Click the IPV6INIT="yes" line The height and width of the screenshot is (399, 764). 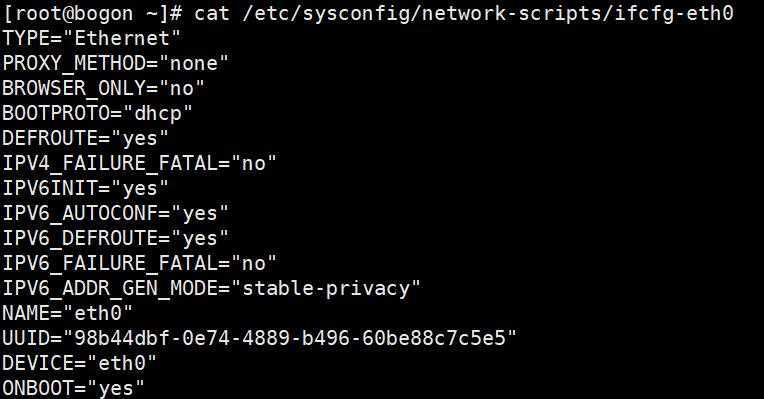point(85,188)
